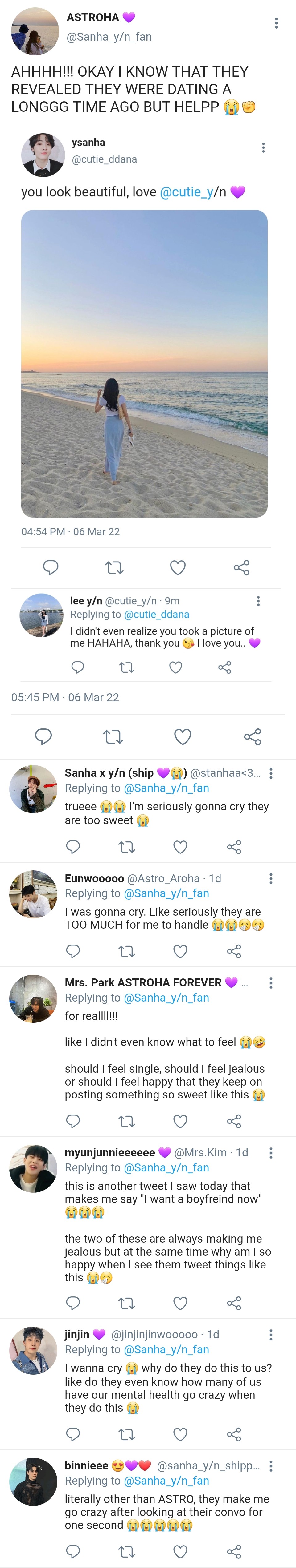View ysanha's profile picture
The width and height of the screenshot is (296, 1568).
[x=43, y=155]
